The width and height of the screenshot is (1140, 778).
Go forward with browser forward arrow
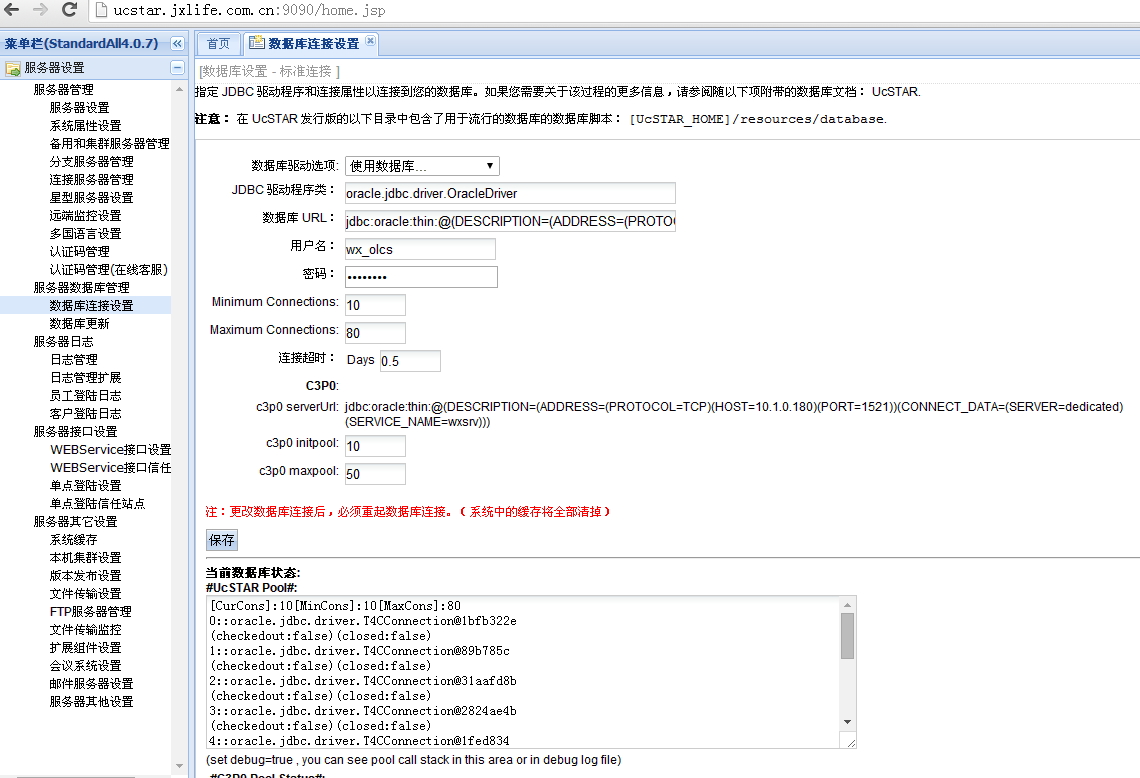coord(40,9)
